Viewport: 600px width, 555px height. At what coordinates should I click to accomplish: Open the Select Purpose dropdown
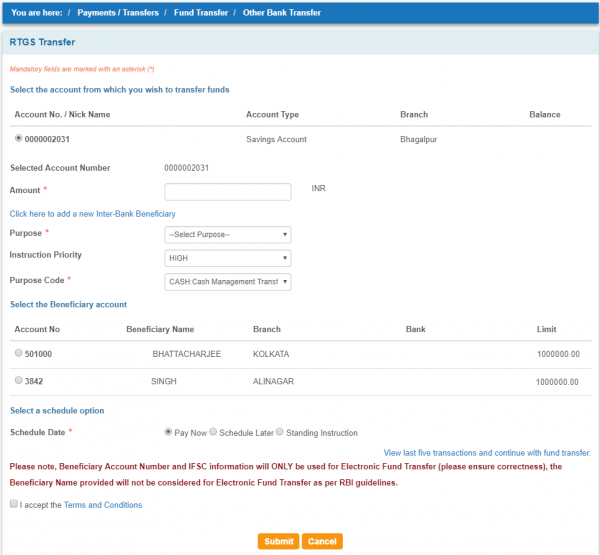click(227, 234)
